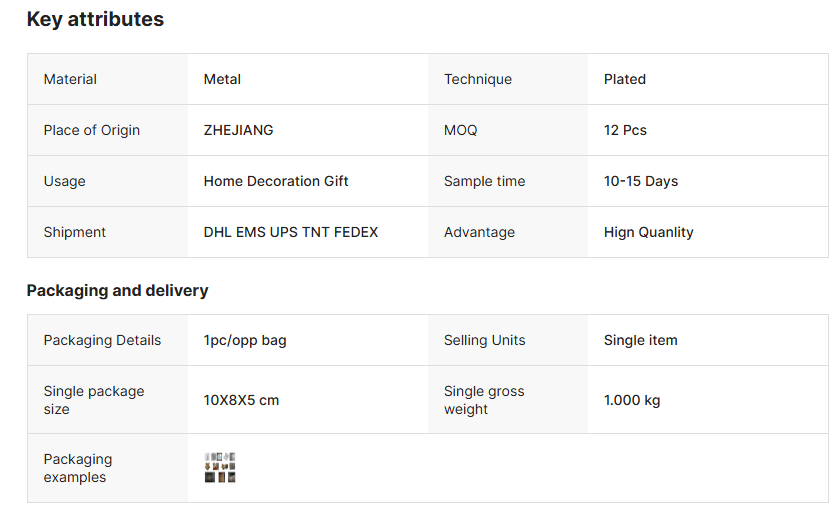Click the Single item selling units value
Screen dimensions: 836x513
click(x=640, y=340)
